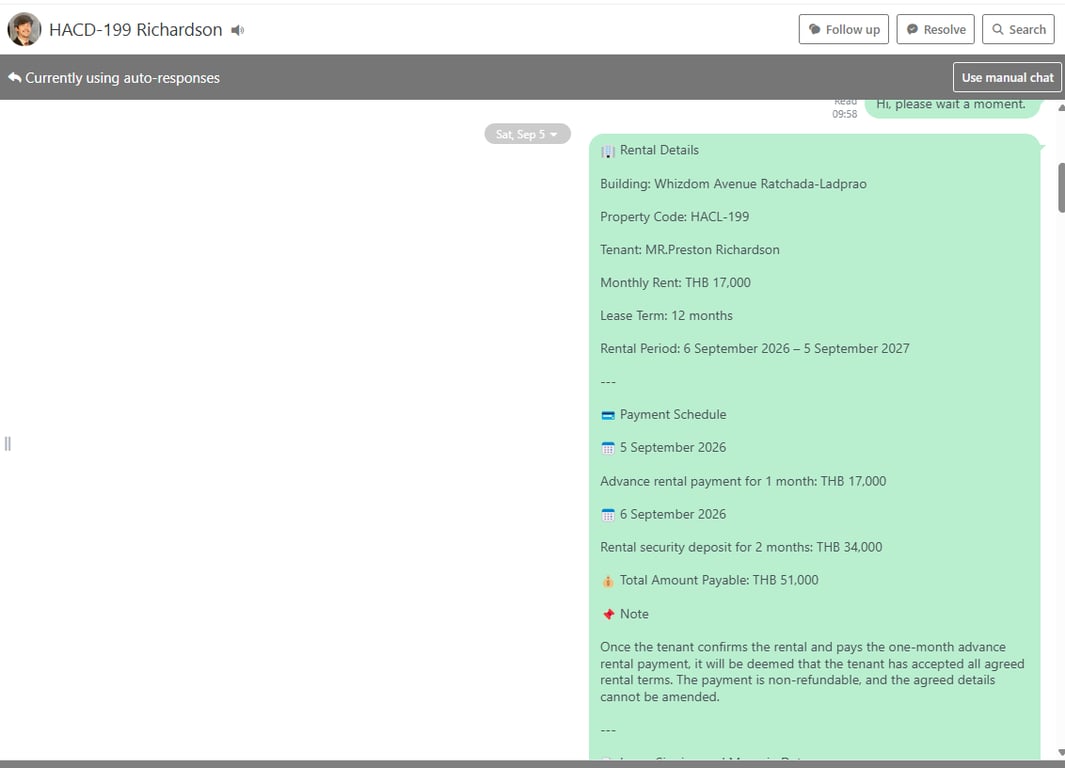1065x768 pixels.
Task: Click the chat scrollbar thumb
Action: pyautogui.click(x=1061, y=187)
